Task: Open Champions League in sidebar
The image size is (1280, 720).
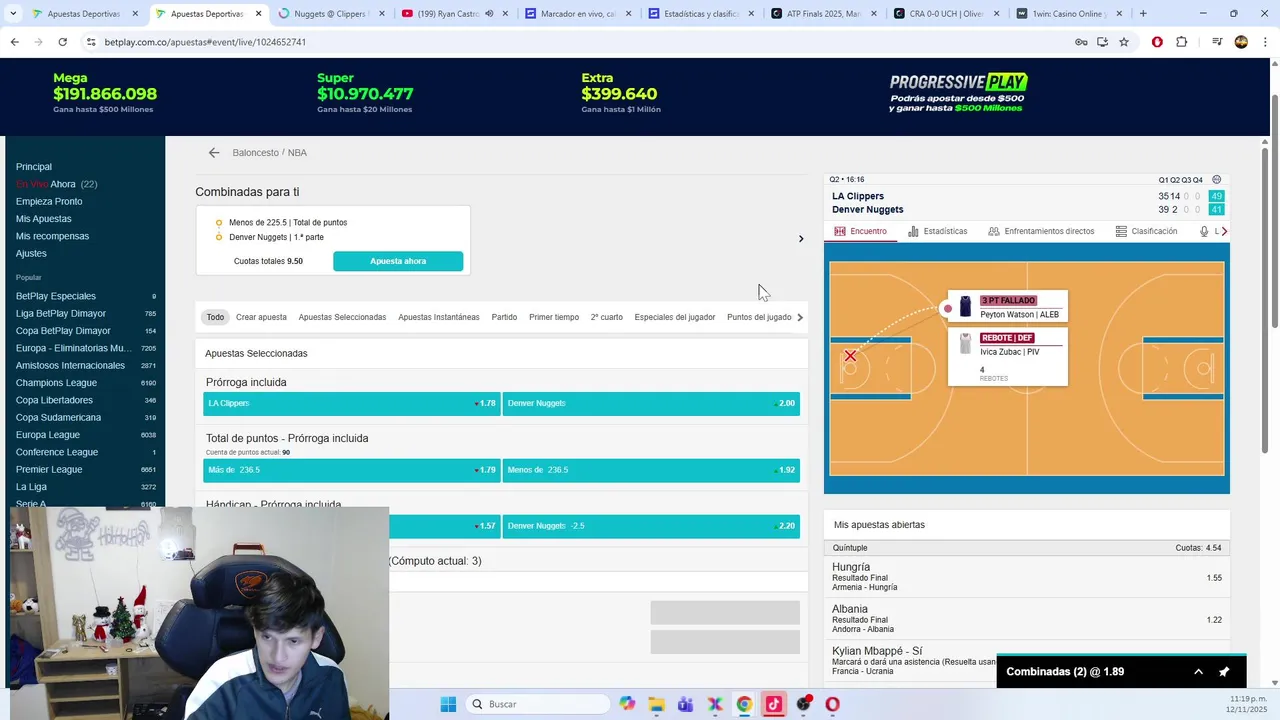Action: 56,383
